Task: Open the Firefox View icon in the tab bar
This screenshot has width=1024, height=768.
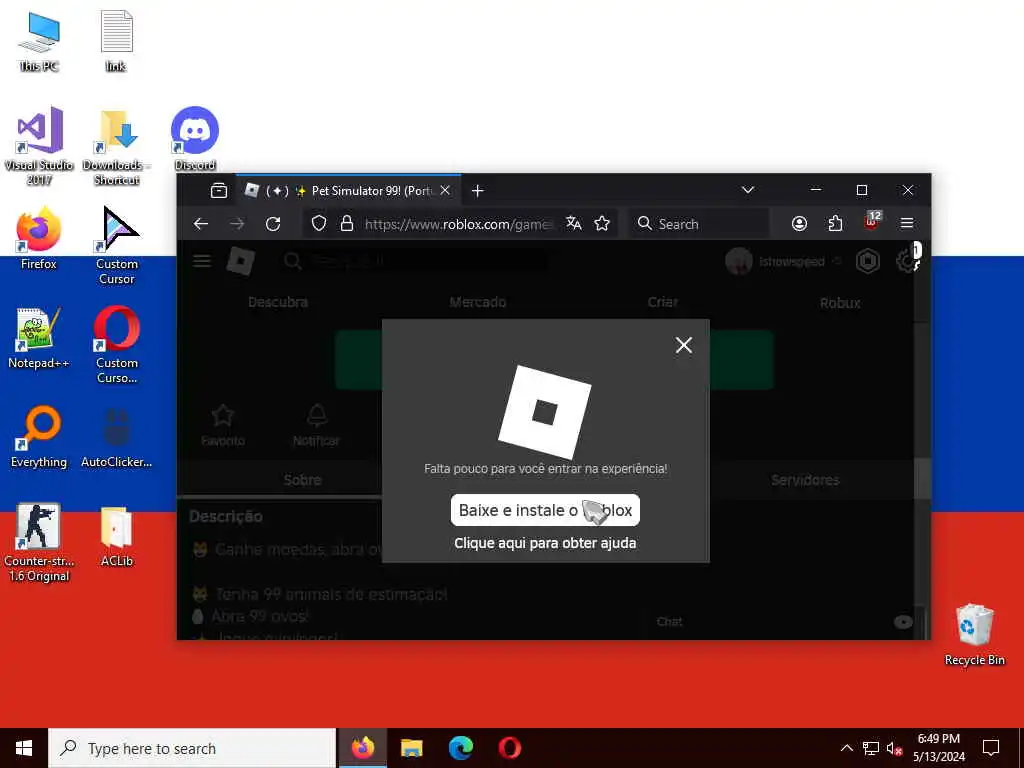Action: 219,191
